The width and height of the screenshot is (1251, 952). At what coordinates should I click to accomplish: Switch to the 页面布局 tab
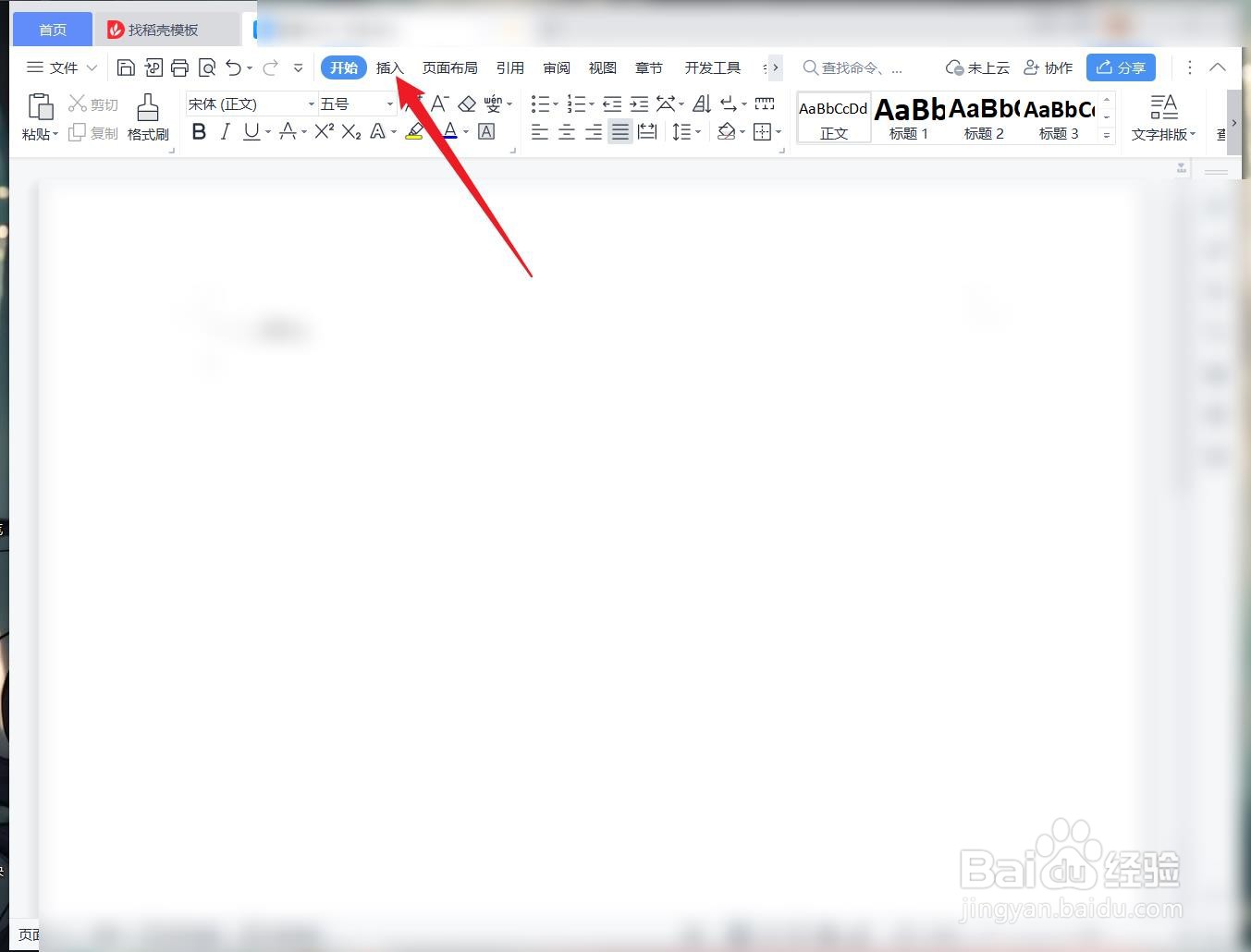point(450,67)
